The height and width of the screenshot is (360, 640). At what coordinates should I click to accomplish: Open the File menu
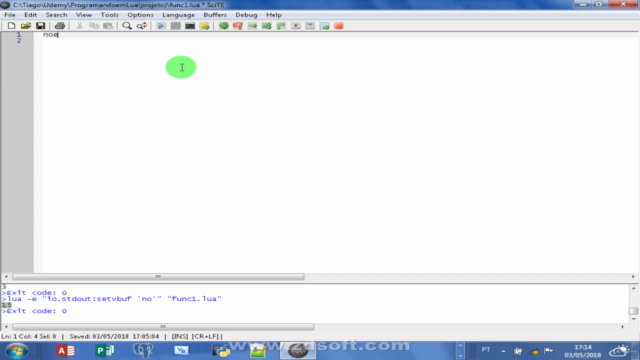tap(10, 15)
